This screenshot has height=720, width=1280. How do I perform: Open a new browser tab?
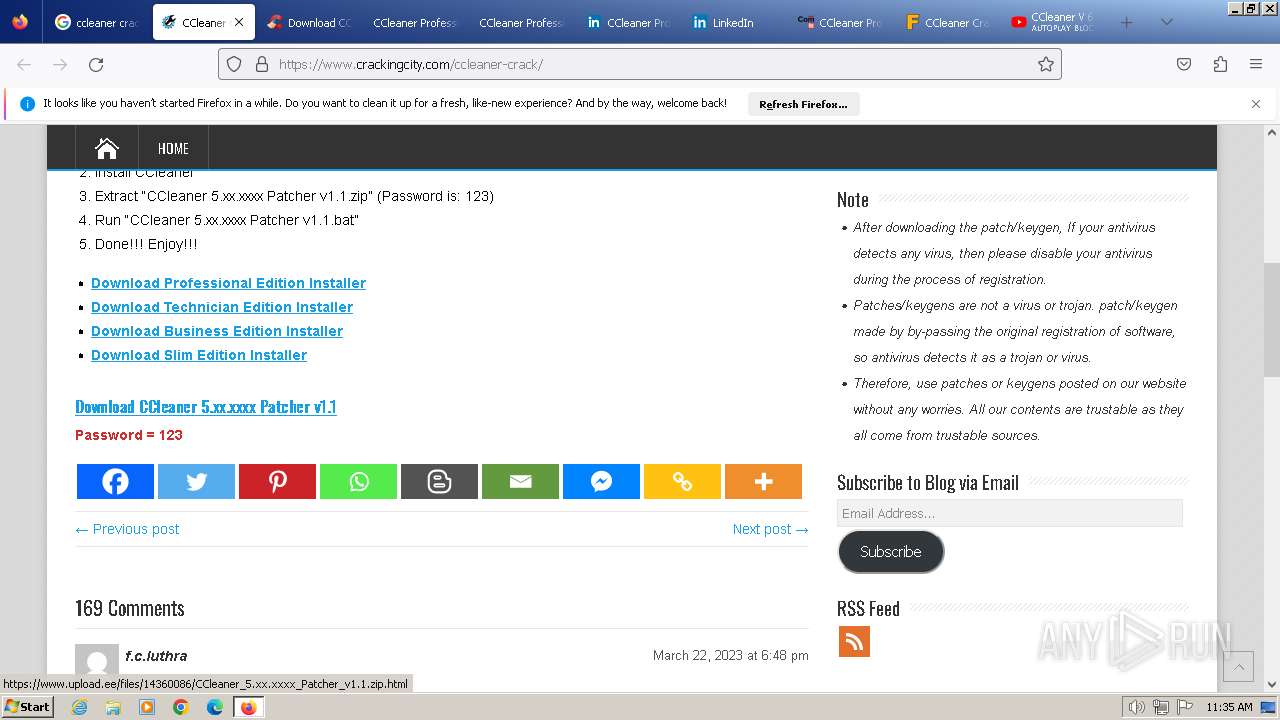1126,22
